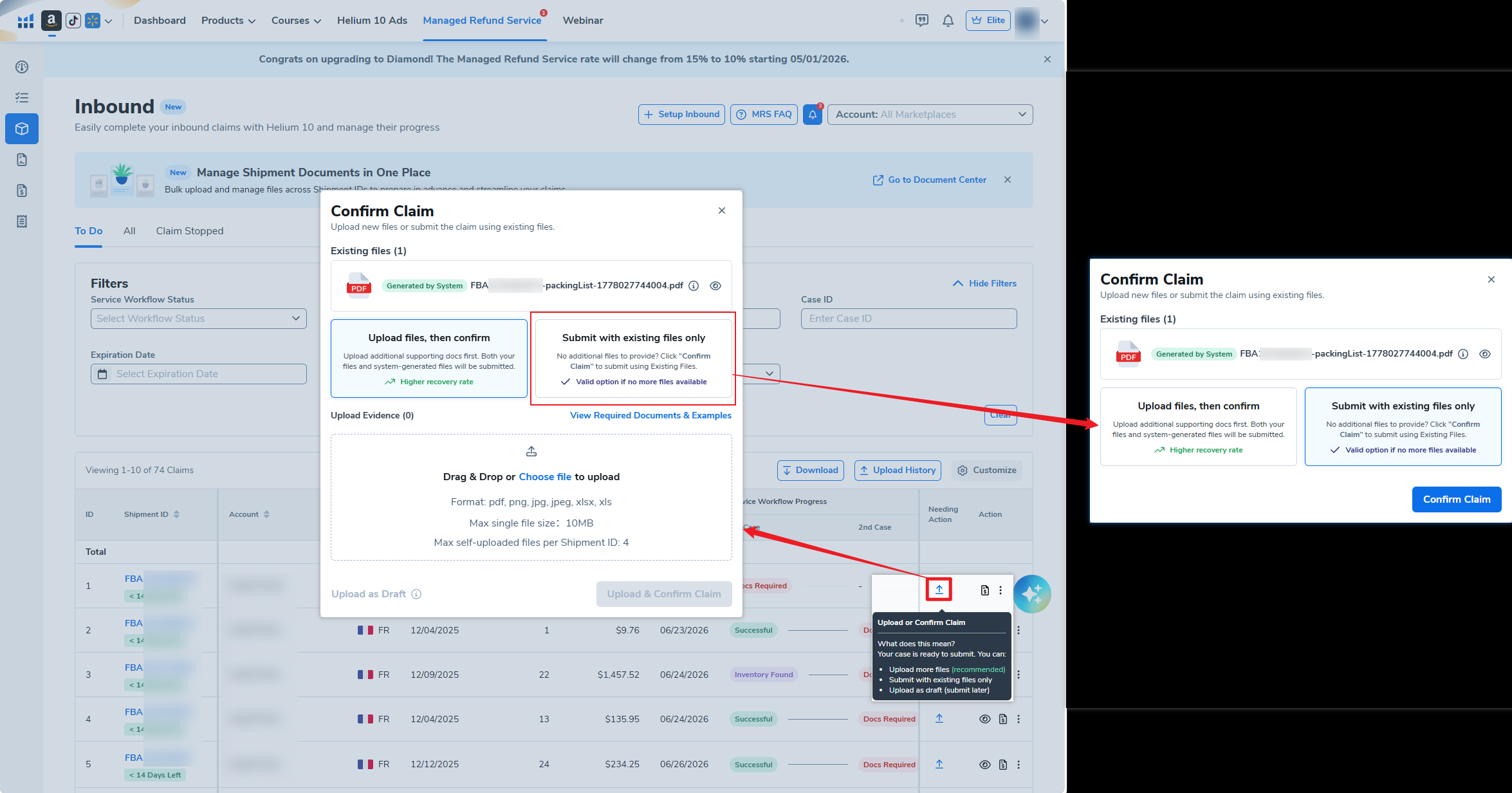Open the MRS FAQ button
Screen dimensions: 1512x793
(764, 115)
